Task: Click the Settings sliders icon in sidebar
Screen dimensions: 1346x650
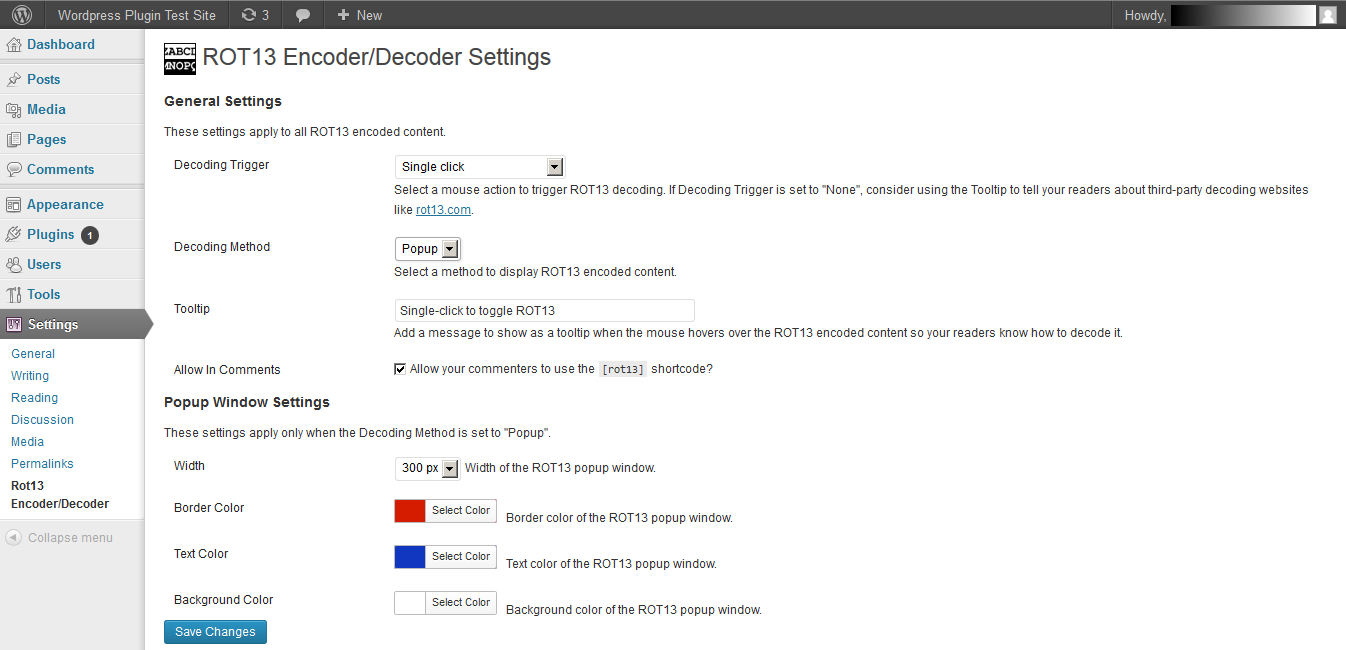Action: 14,324
